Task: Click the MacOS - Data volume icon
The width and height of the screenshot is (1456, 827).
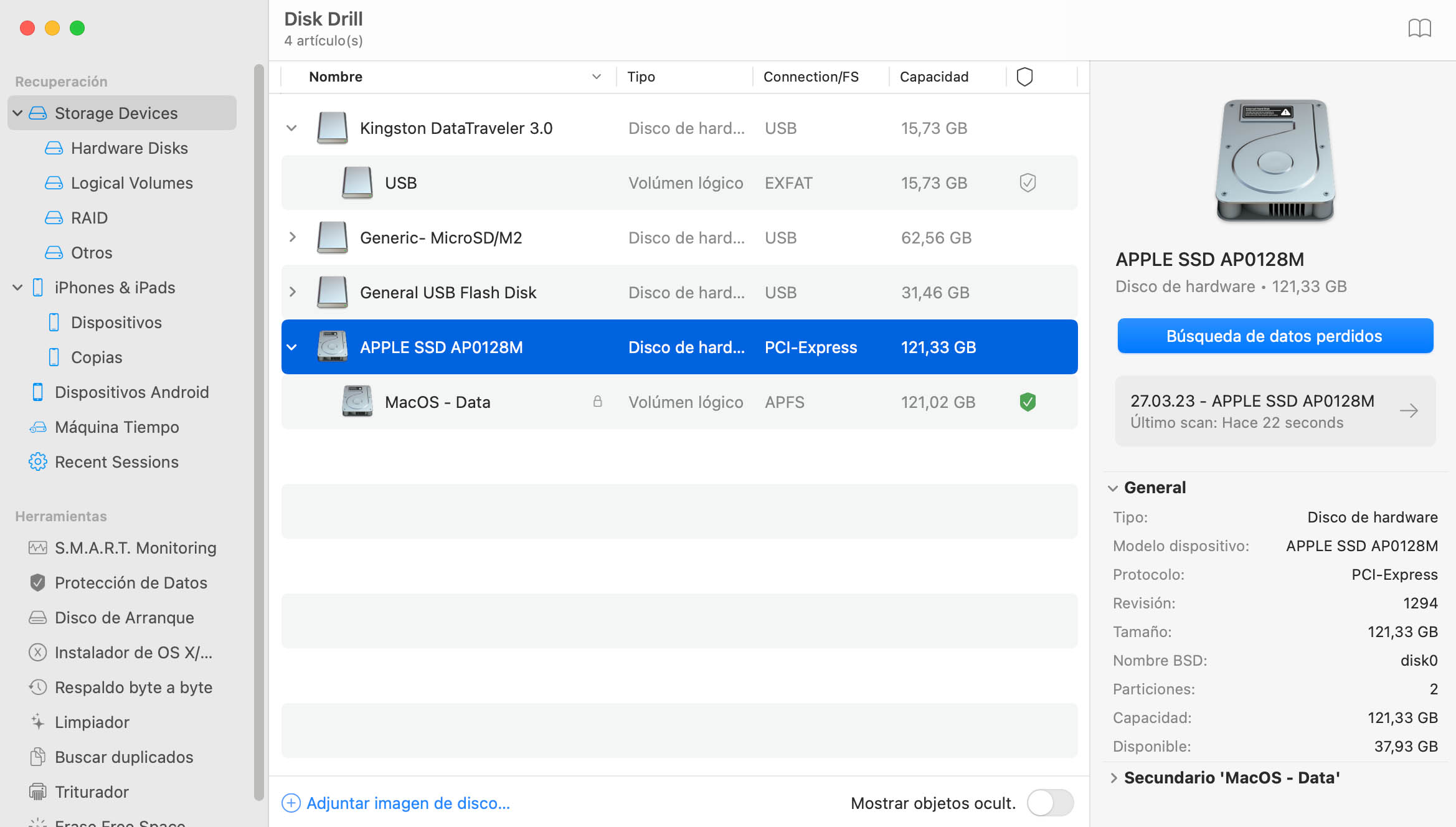Action: click(357, 402)
